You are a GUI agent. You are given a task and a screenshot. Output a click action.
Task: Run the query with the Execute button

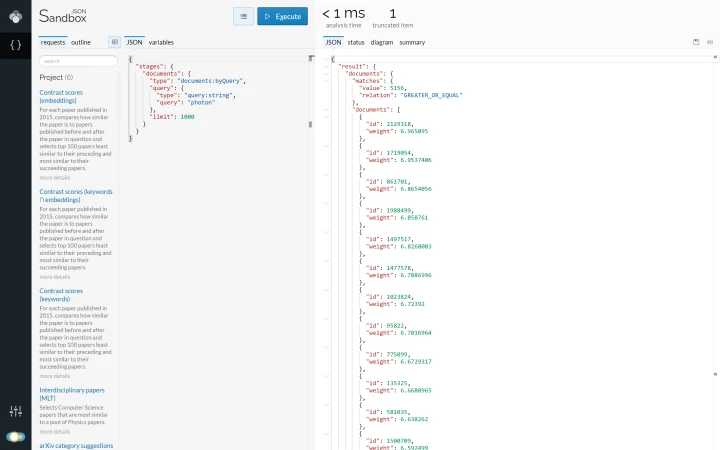click(282, 17)
